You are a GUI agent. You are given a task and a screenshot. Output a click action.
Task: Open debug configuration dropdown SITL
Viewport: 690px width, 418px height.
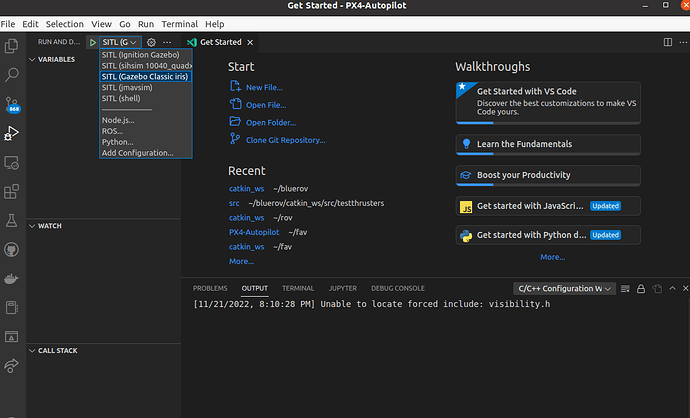[x=120, y=42]
